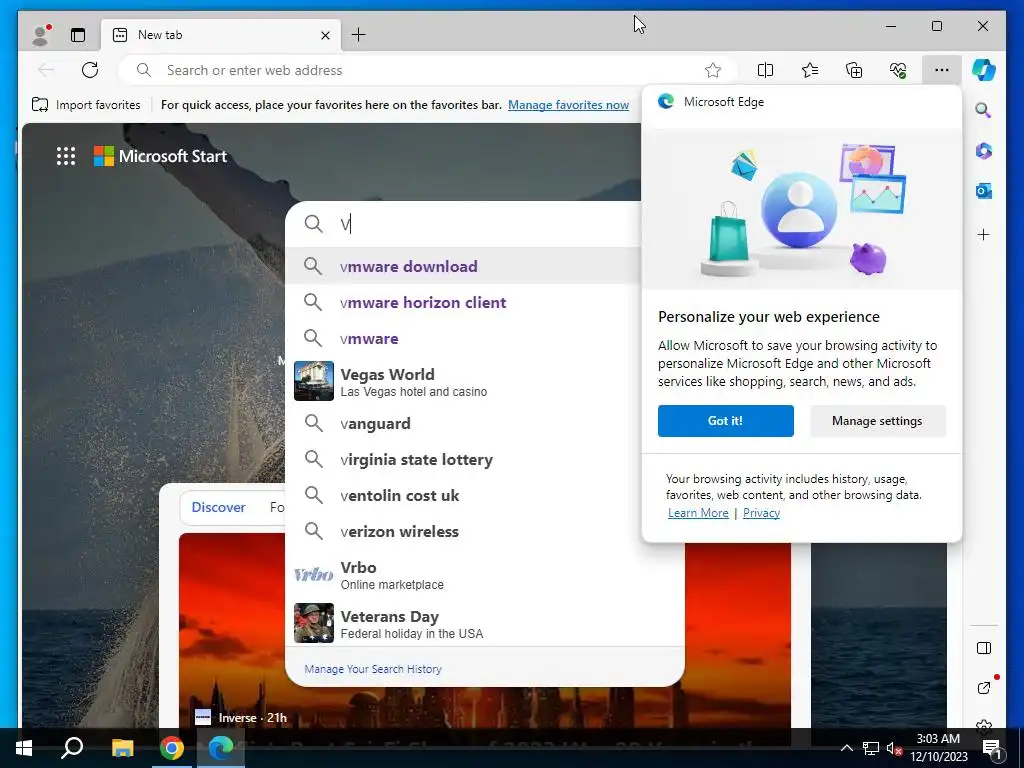
Task: Open Browser essentials heart icon
Action: (x=898, y=70)
